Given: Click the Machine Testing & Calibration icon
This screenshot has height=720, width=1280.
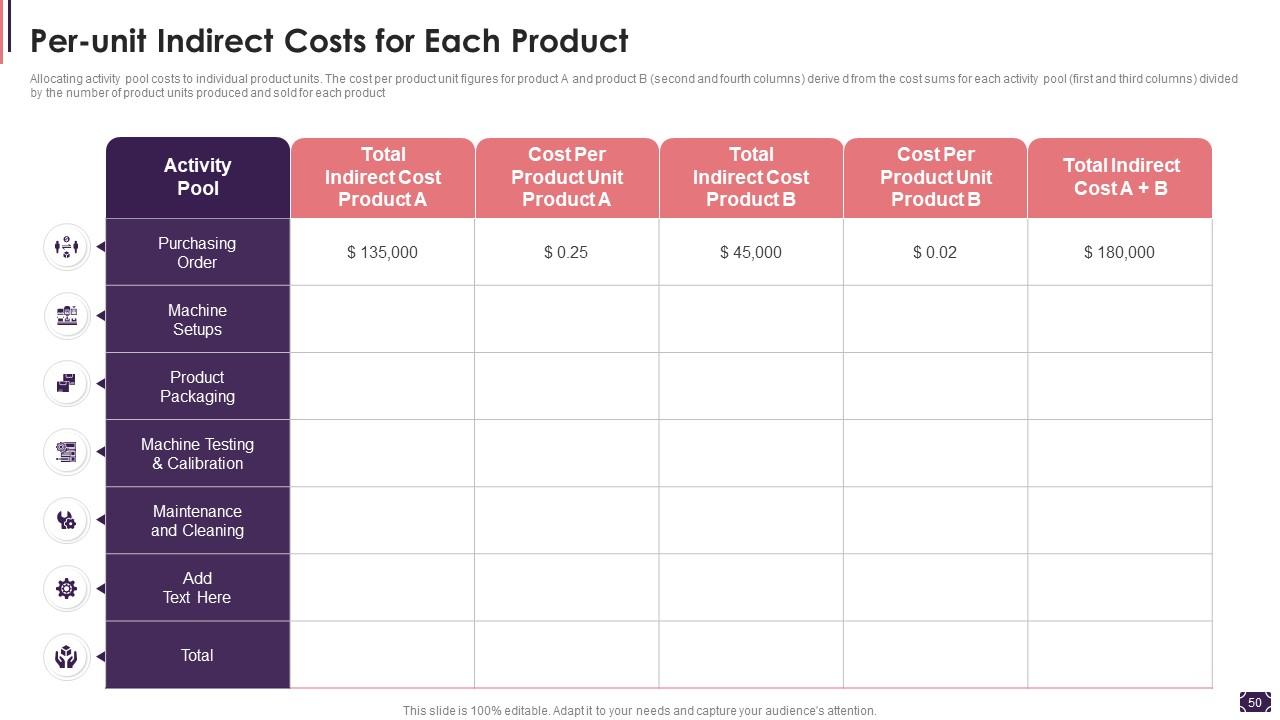Looking at the screenshot, I should pos(67,452).
